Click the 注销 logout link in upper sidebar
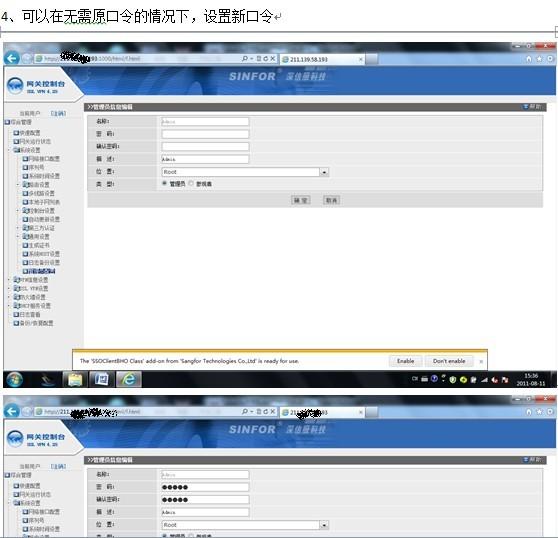This screenshot has height=538, width=558. tap(58, 114)
